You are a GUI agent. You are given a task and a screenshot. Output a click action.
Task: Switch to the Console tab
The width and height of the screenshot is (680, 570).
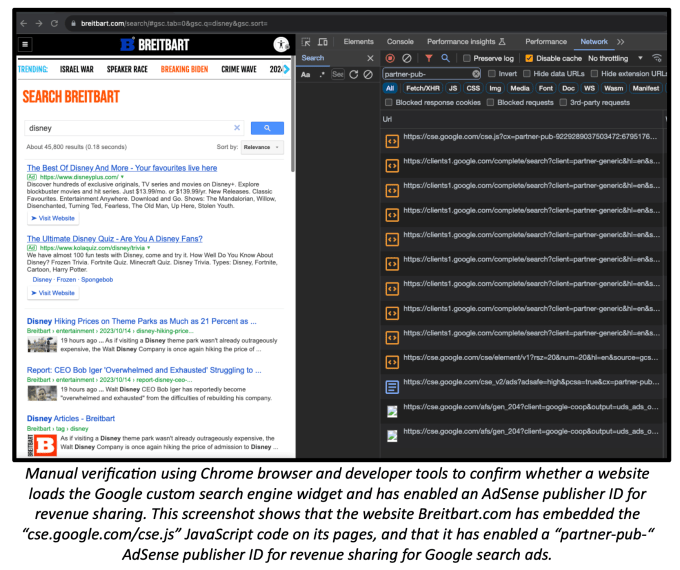400,42
